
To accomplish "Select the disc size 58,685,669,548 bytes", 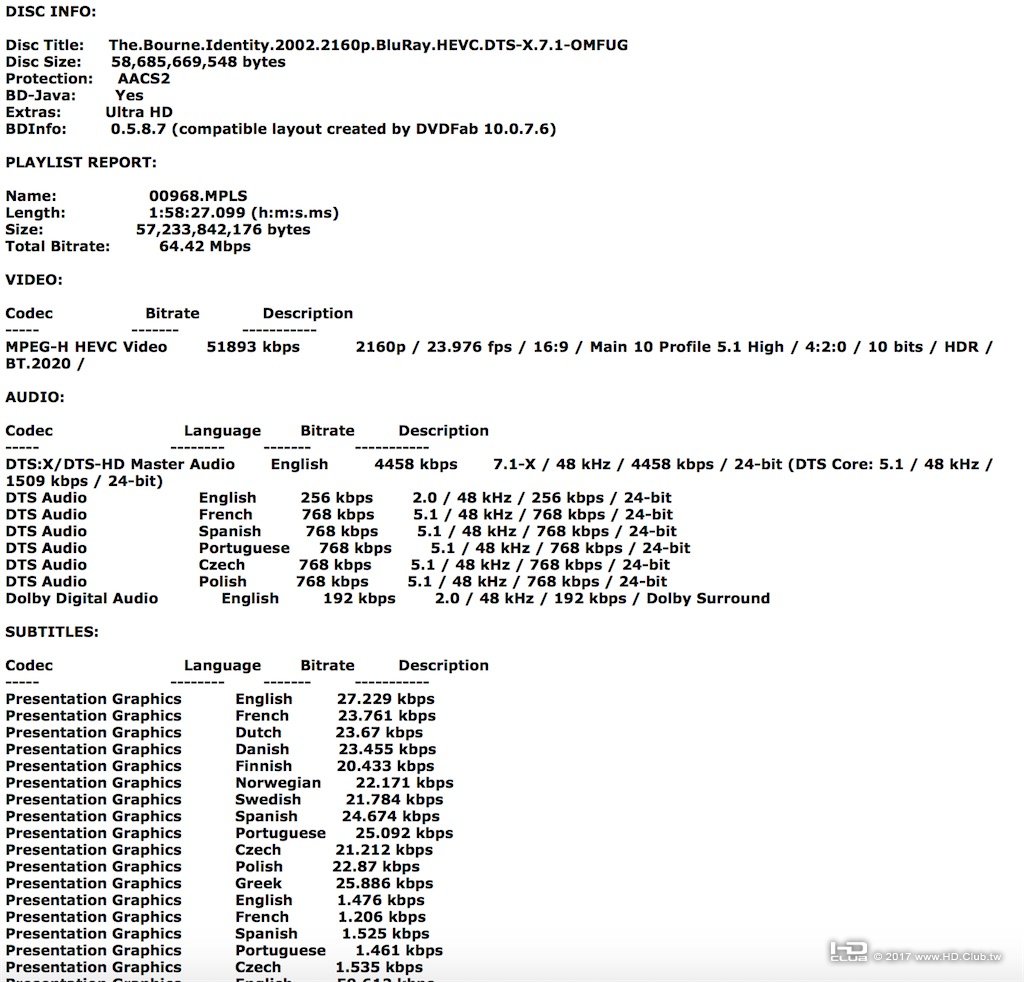I will 198,62.
